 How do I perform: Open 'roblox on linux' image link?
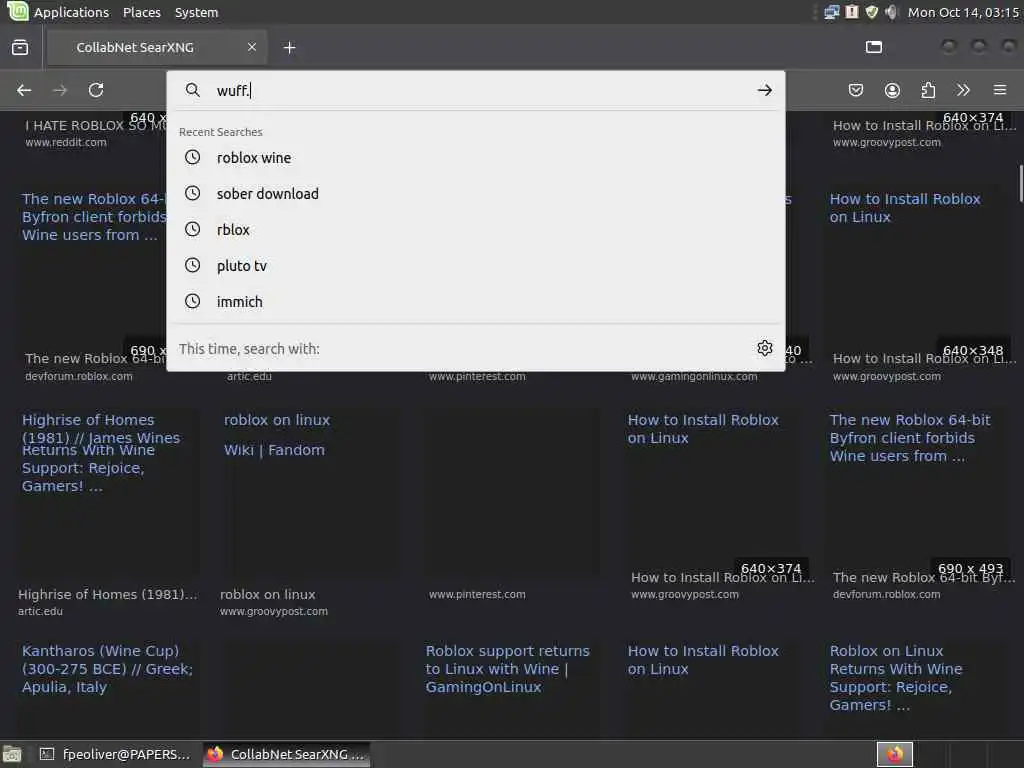(277, 420)
